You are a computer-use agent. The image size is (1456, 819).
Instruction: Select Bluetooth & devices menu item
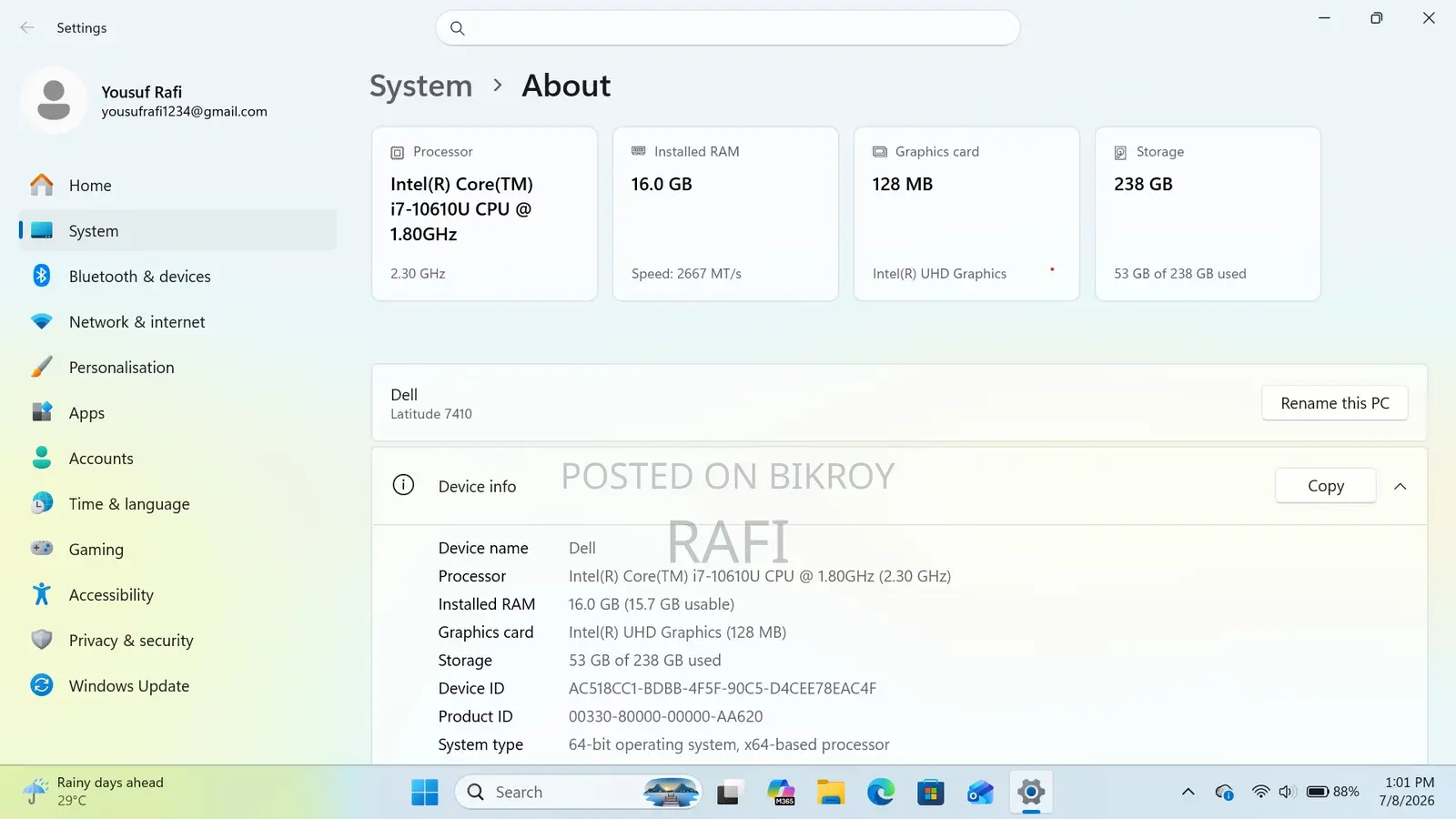177,276
